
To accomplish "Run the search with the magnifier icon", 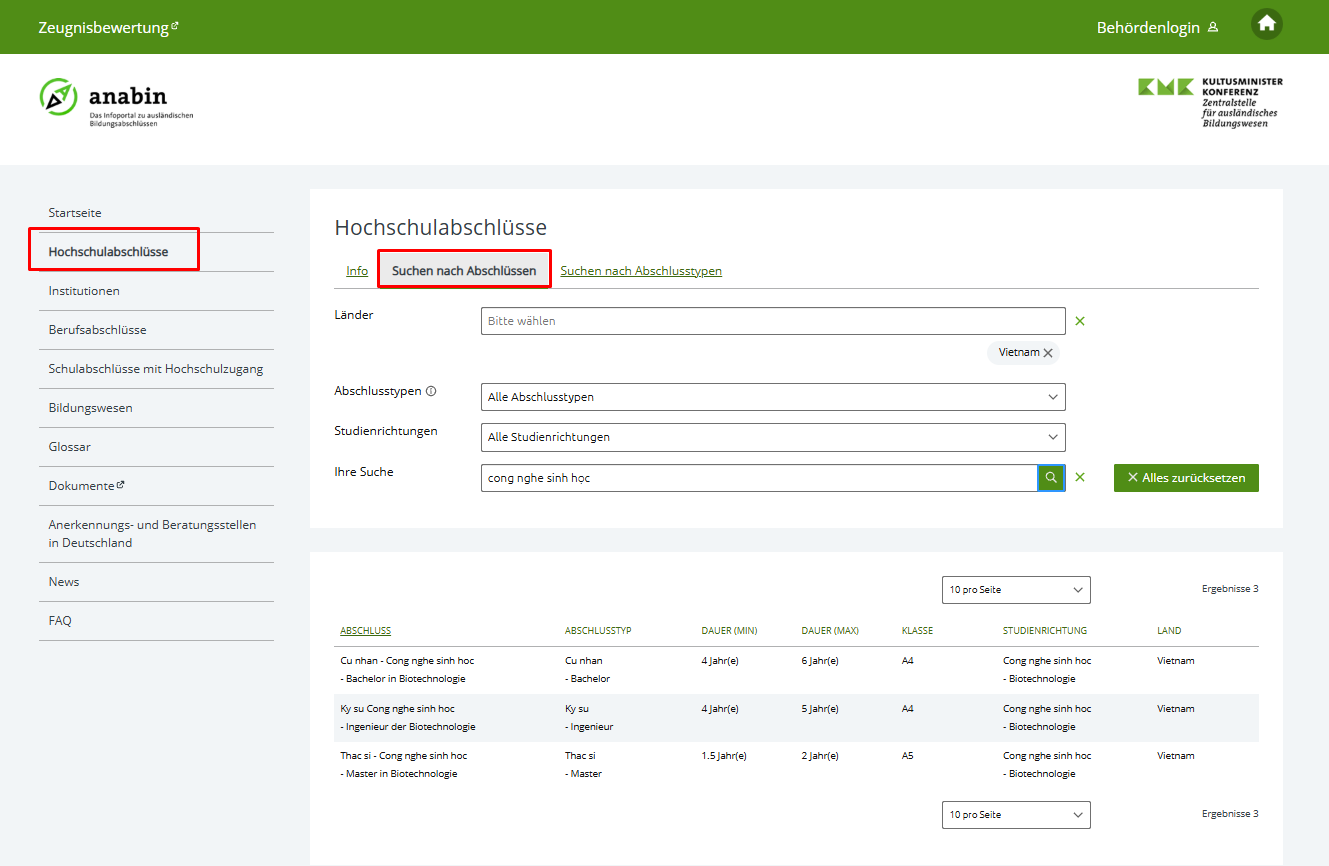I will [x=1051, y=478].
